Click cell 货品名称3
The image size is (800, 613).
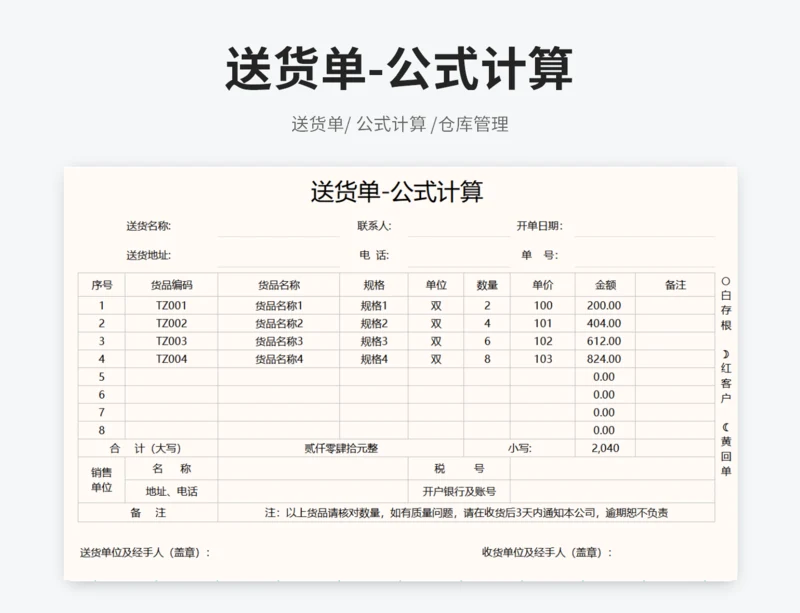pos(279,341)
